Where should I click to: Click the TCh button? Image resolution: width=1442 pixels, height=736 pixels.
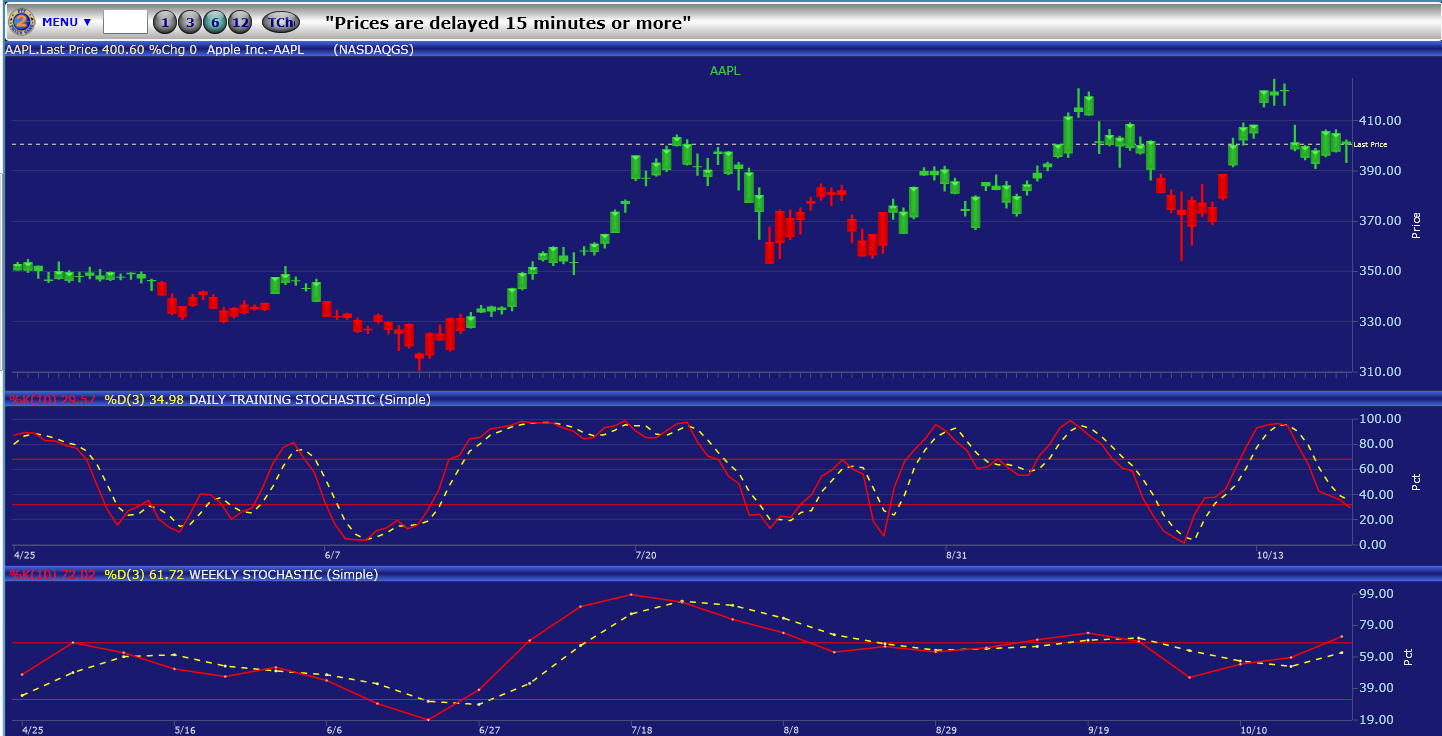tap(281, 22)
